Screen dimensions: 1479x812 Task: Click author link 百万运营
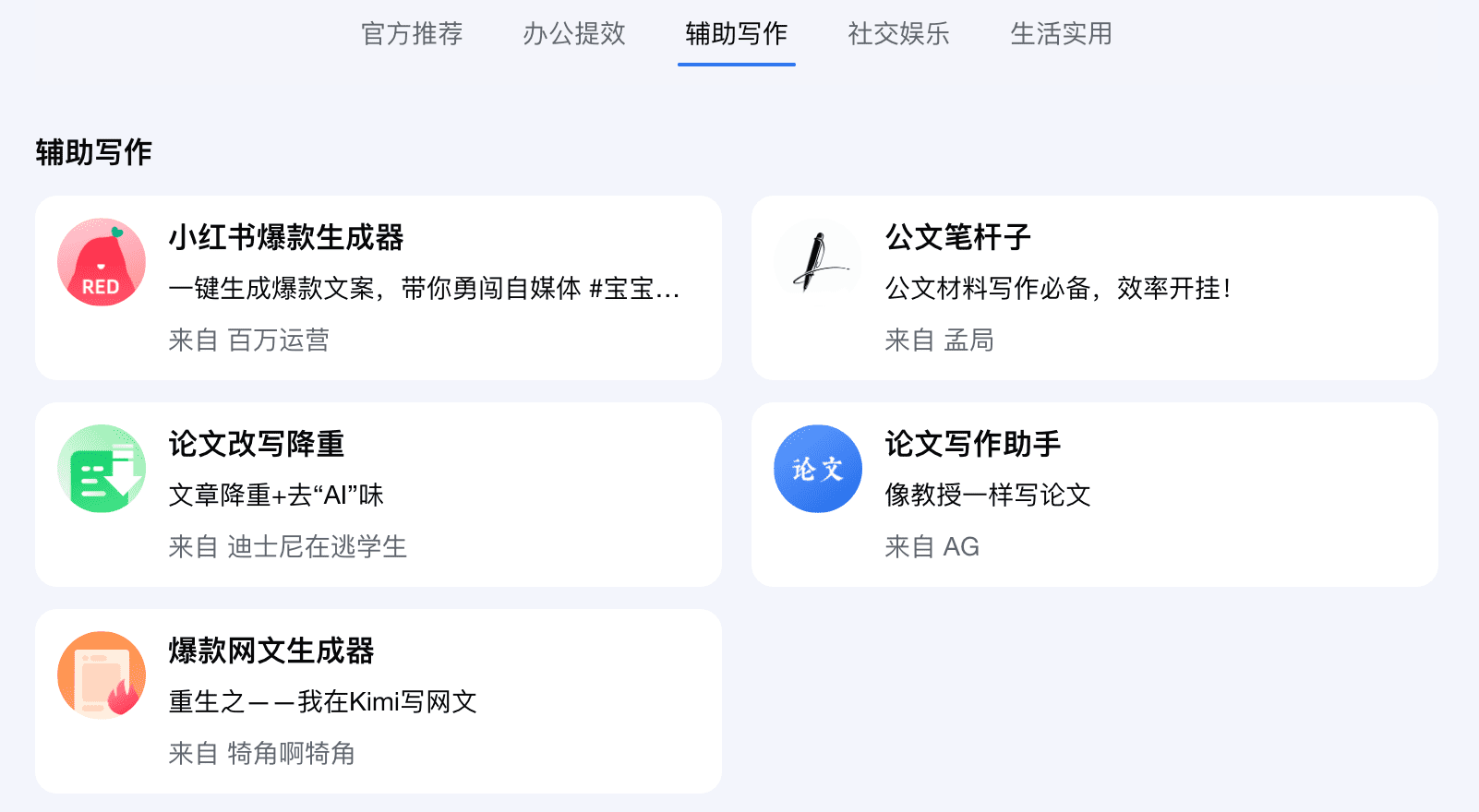(x=277, y=340)
